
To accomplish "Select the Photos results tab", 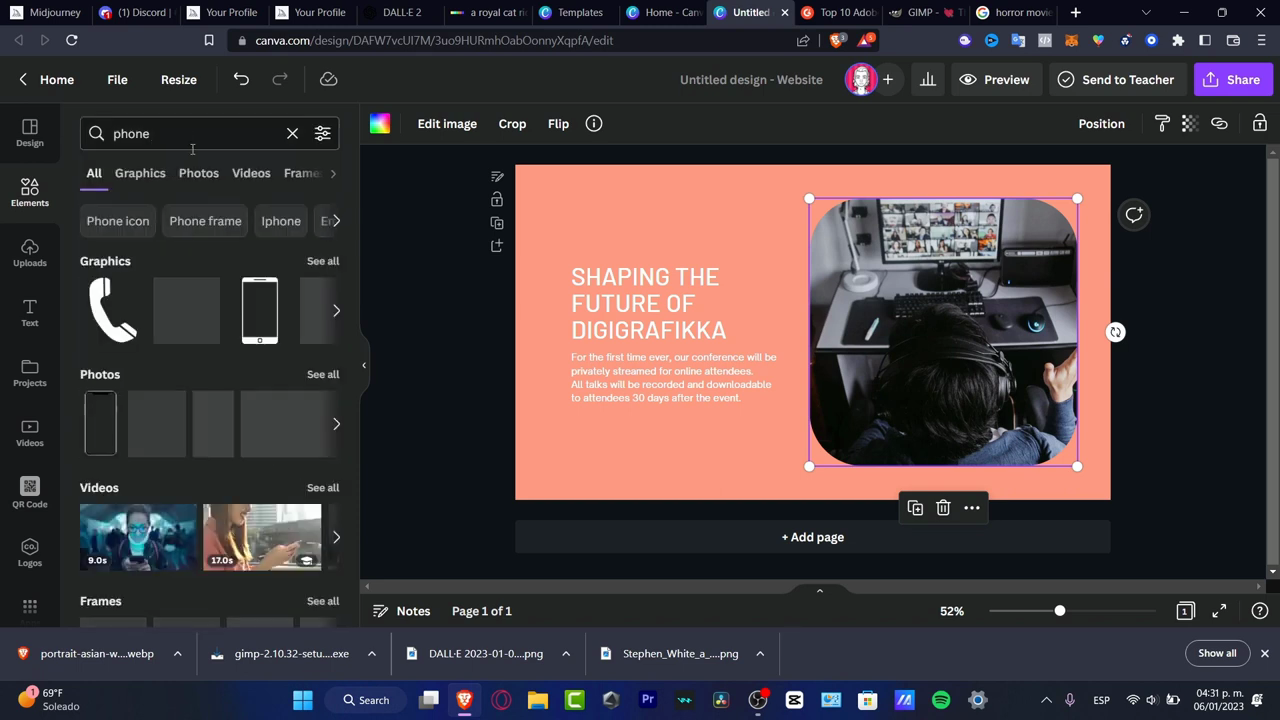I will point(198,173).
